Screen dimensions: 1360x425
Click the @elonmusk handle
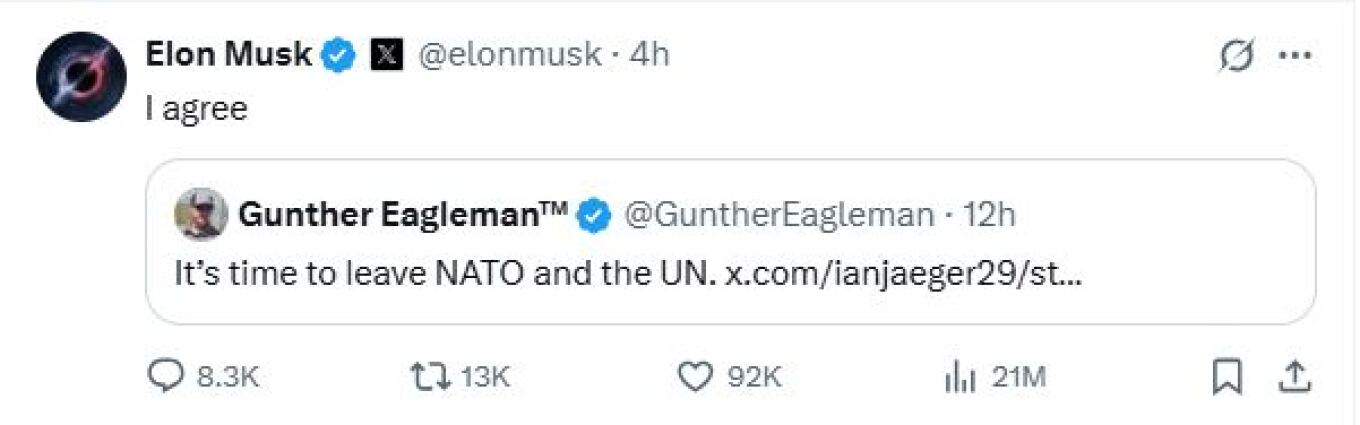[509, 55]
